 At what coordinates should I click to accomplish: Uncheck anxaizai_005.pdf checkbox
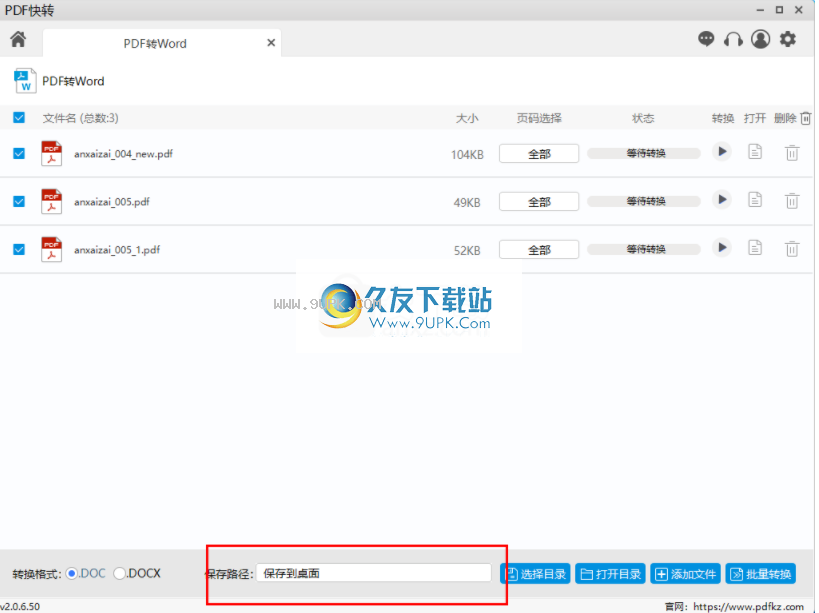coord(19,202)
